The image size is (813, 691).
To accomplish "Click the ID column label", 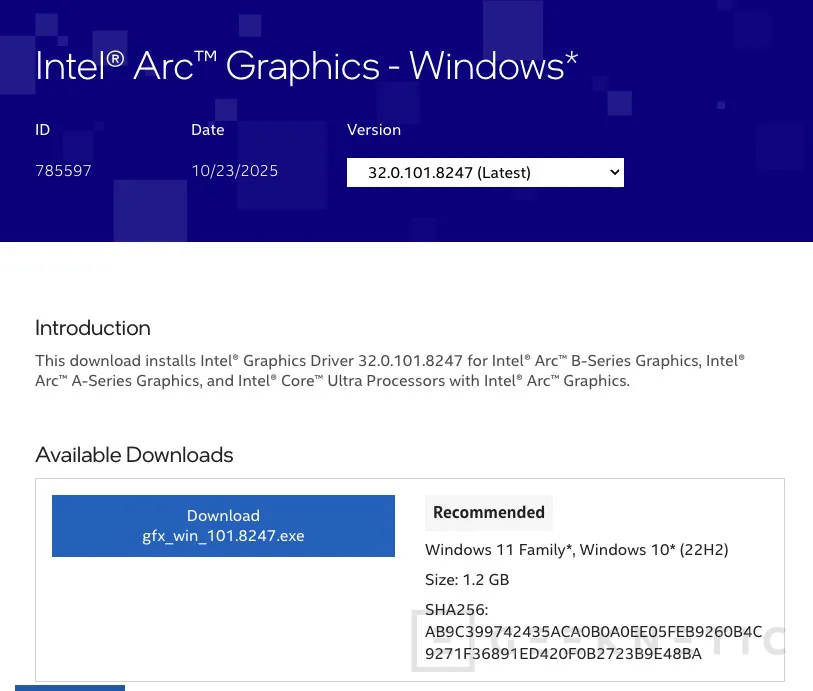I will coord(42,129).
